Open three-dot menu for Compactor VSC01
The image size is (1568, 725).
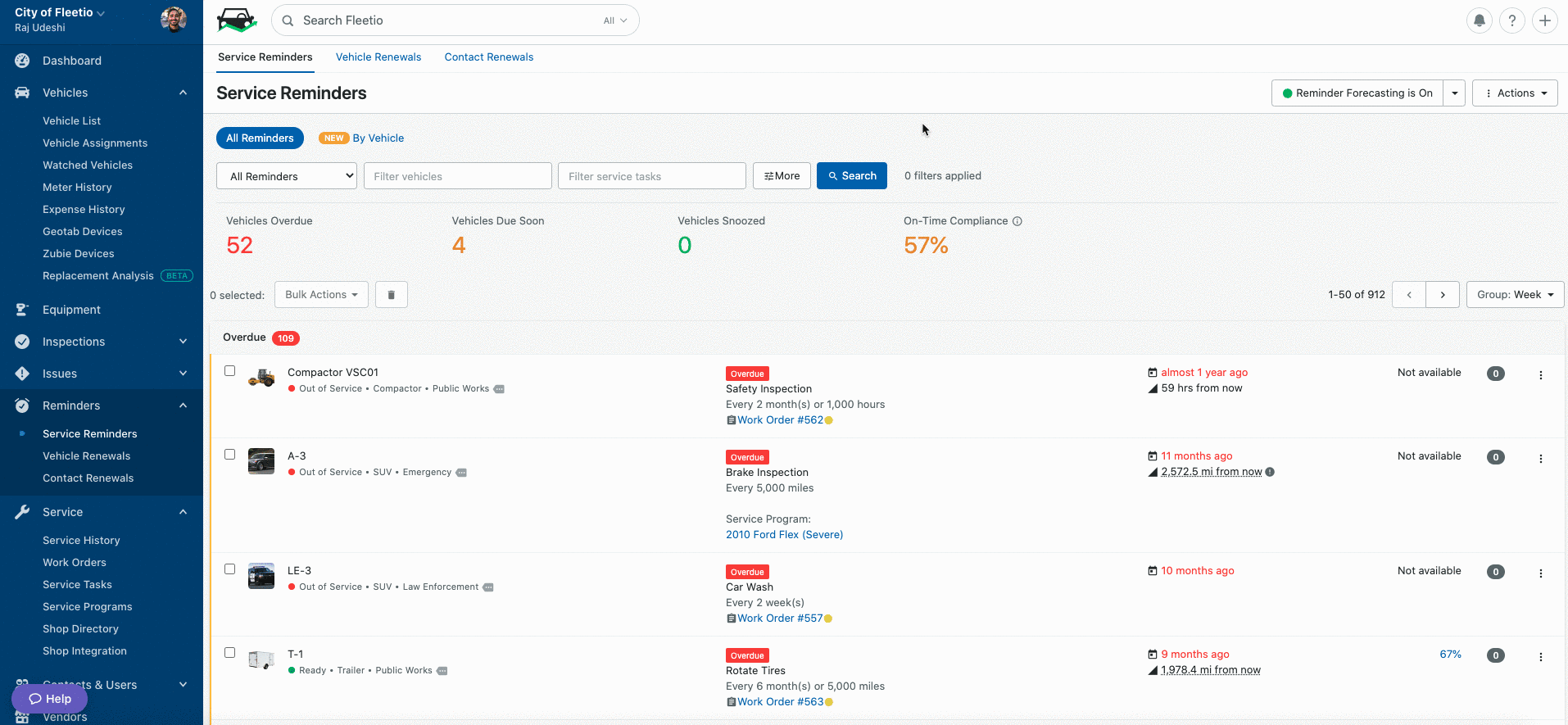pyautogui.click(x=1541, y=375)
